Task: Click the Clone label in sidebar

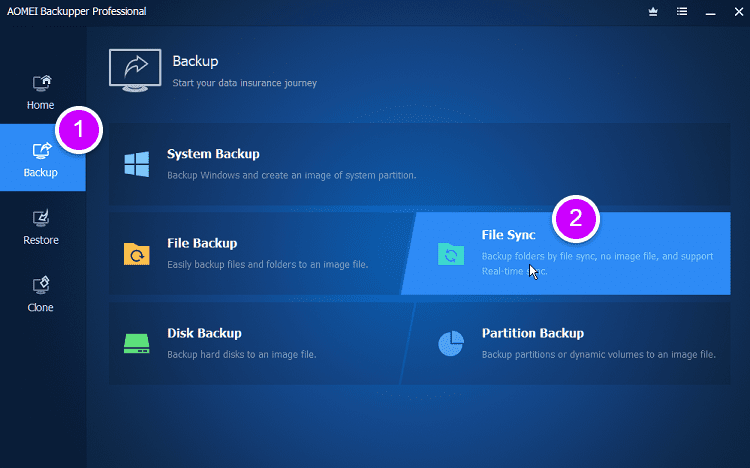Action: click(40, 307)
